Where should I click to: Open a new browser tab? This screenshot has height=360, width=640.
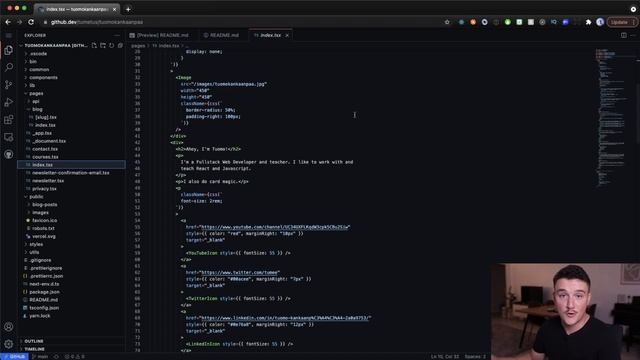(x=128, y=9)
